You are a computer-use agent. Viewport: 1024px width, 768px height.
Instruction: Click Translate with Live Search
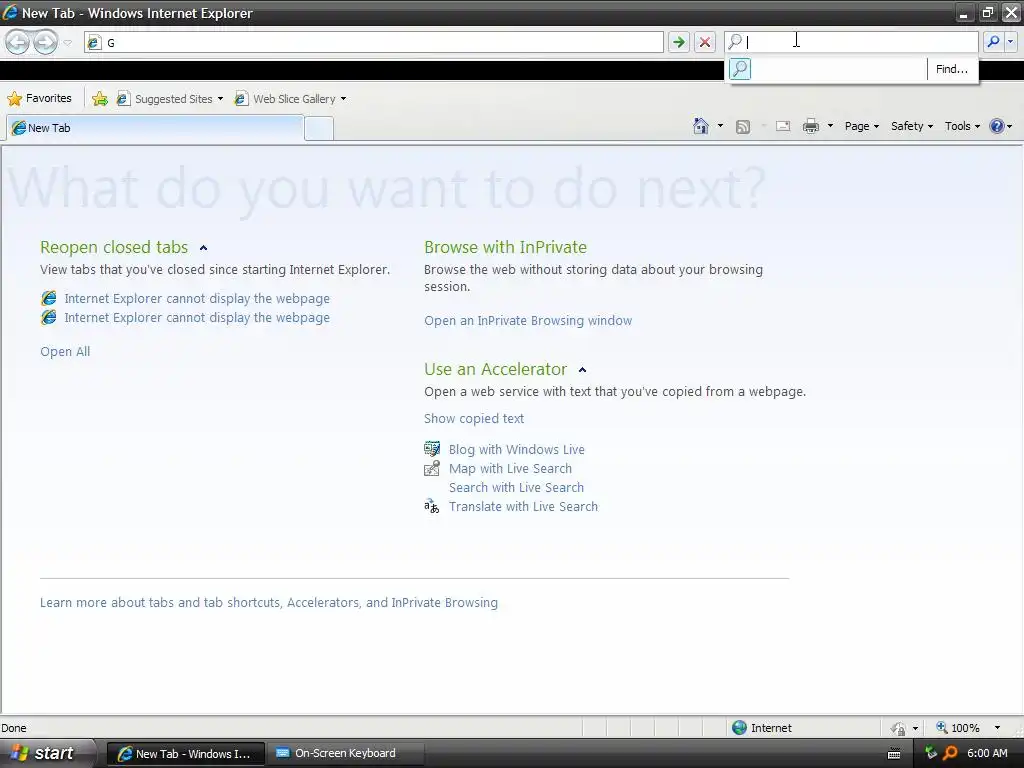523,506
